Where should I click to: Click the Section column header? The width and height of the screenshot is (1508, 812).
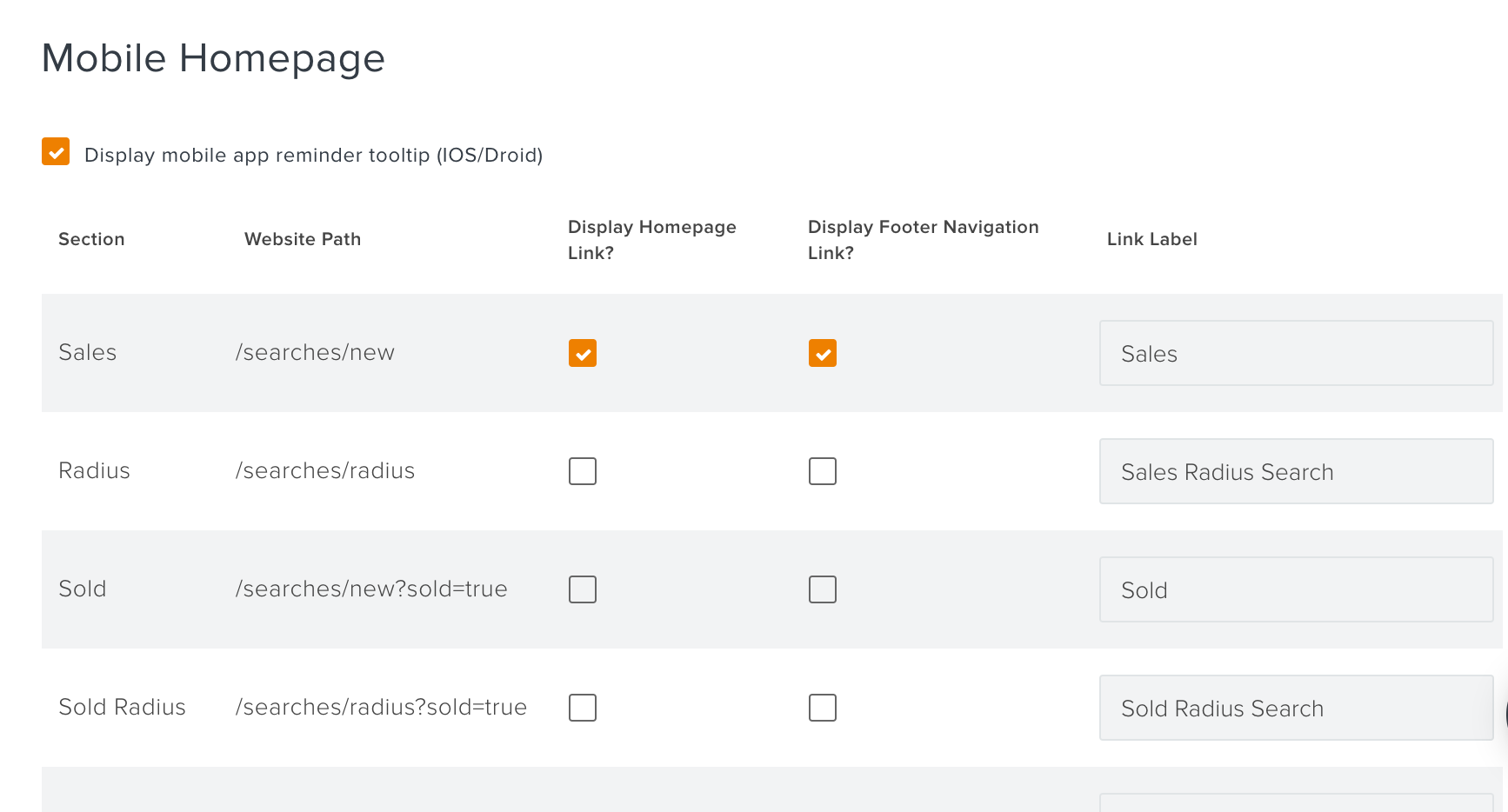point(91,239)
